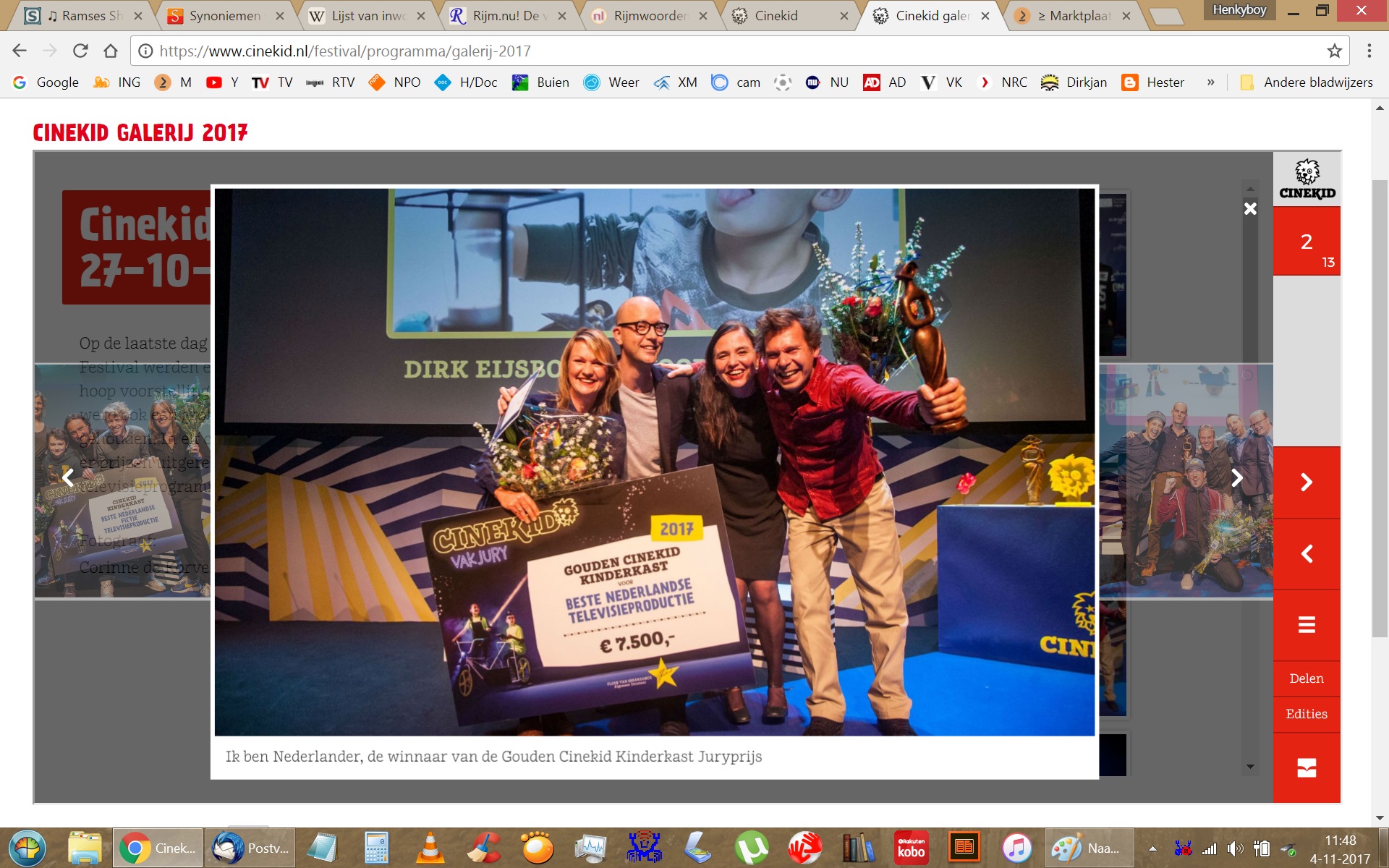
Task: Show previous photo with the lightbox left arrow
Action: point(68,477)
